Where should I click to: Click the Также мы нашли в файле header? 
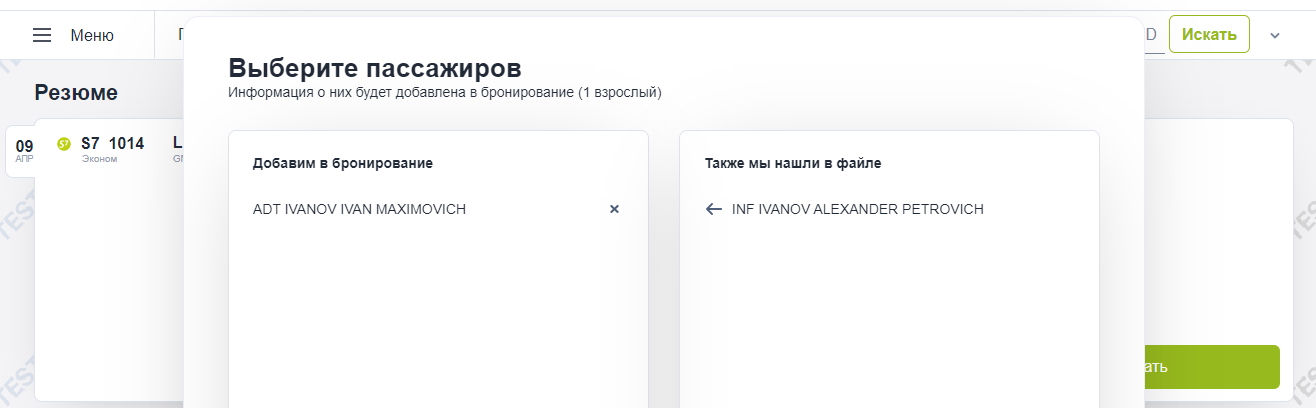point(792,162)
